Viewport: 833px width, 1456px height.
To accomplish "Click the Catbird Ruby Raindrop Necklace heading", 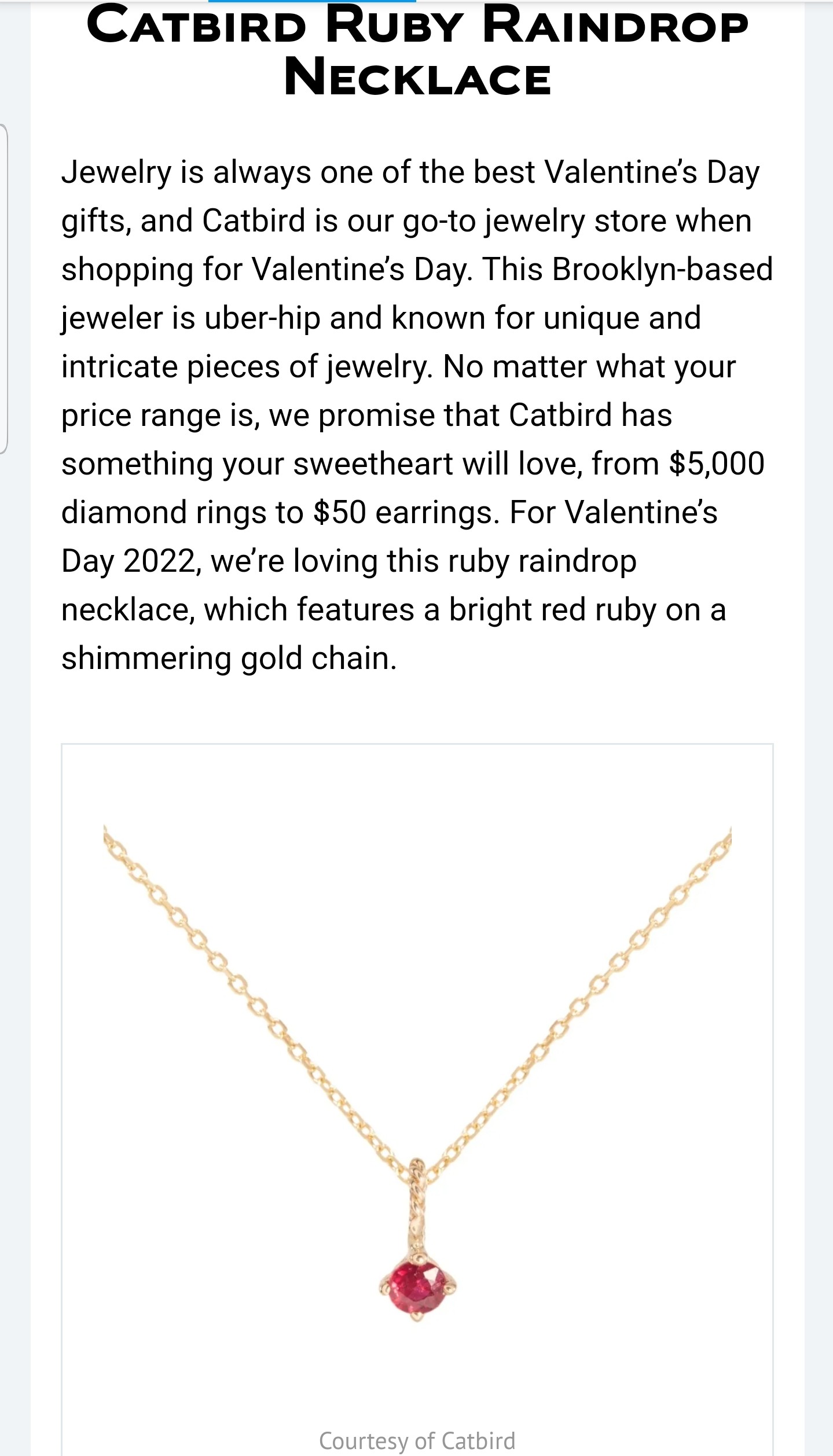I will [x=417, y=52].
